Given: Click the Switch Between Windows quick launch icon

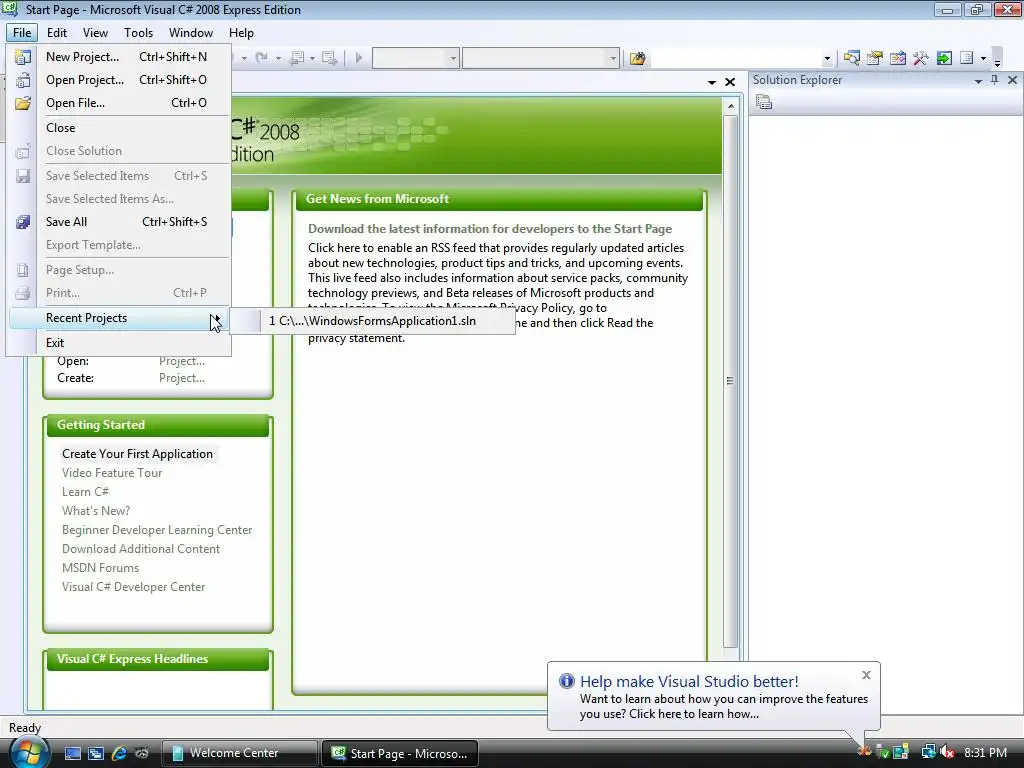Looking at the screenshot, I should point(96,753).
